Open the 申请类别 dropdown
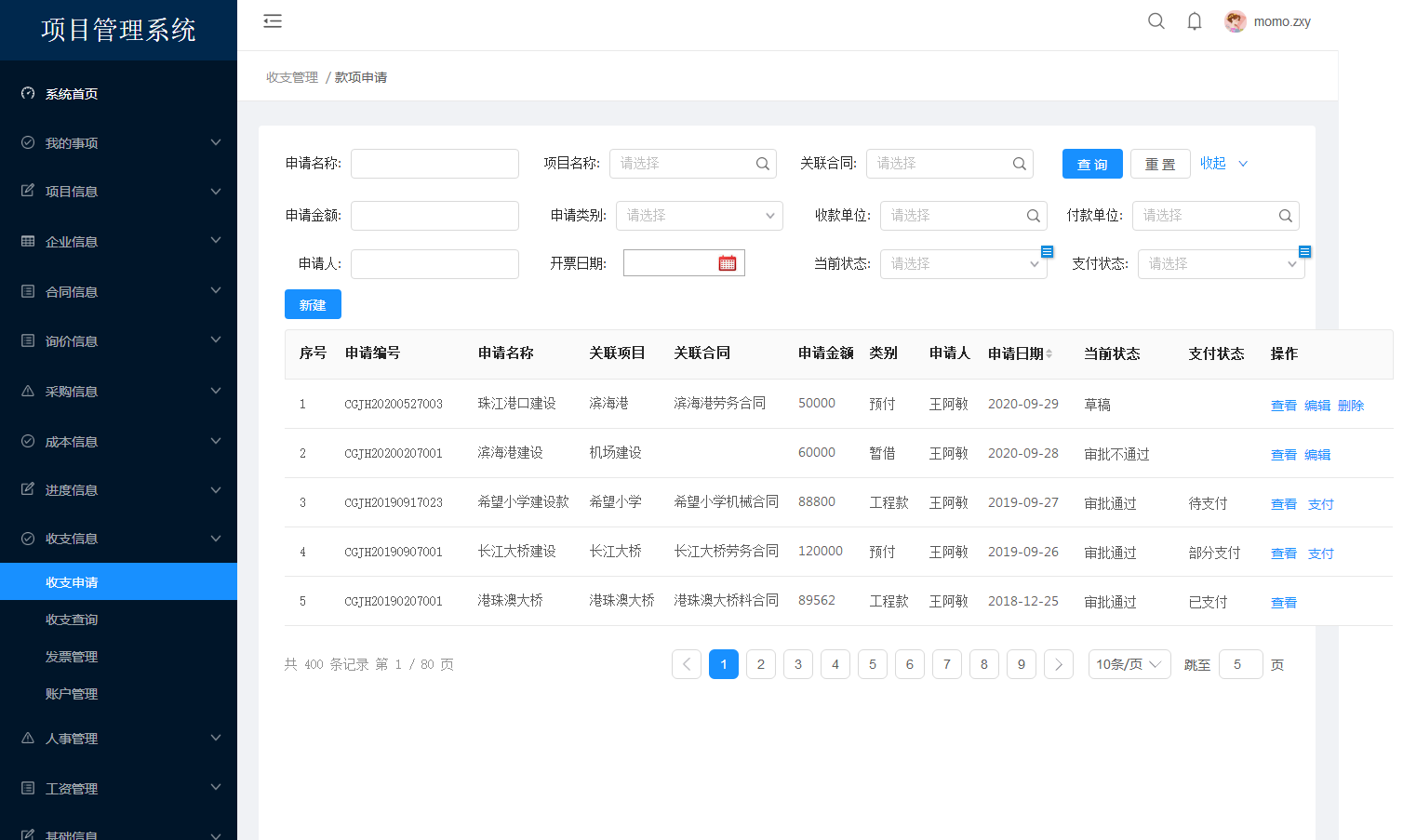1403x840 pixels. 699,216
